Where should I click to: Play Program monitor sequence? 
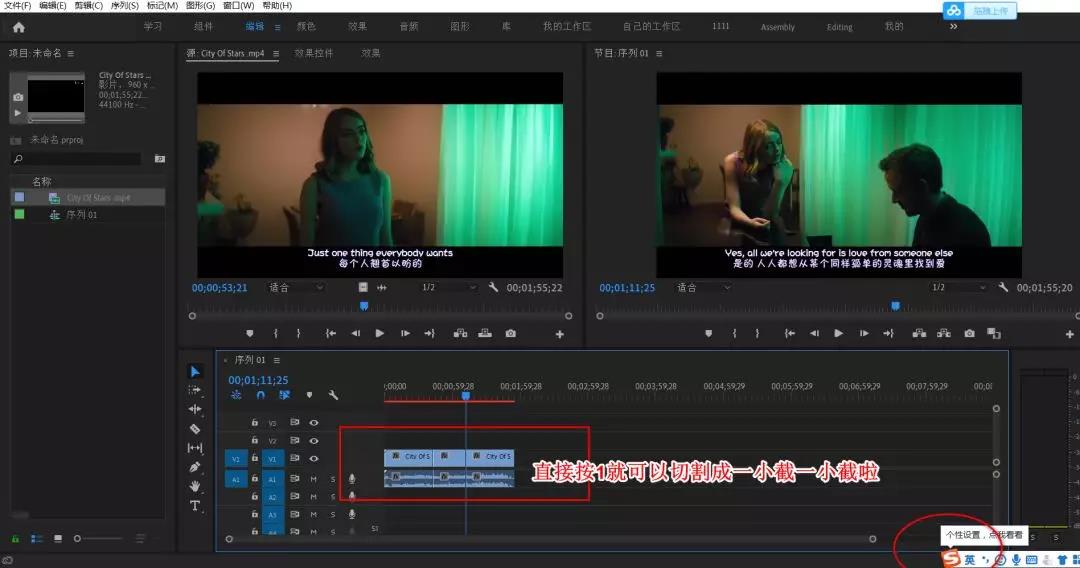[838, 333]
